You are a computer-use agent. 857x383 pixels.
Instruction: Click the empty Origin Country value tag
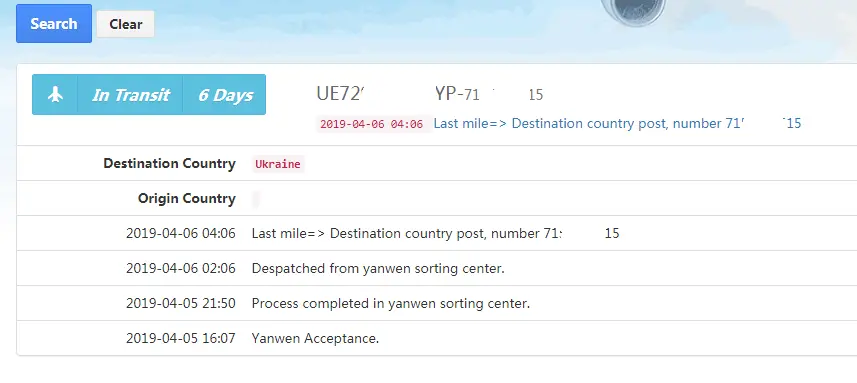(x=256, y=199)
